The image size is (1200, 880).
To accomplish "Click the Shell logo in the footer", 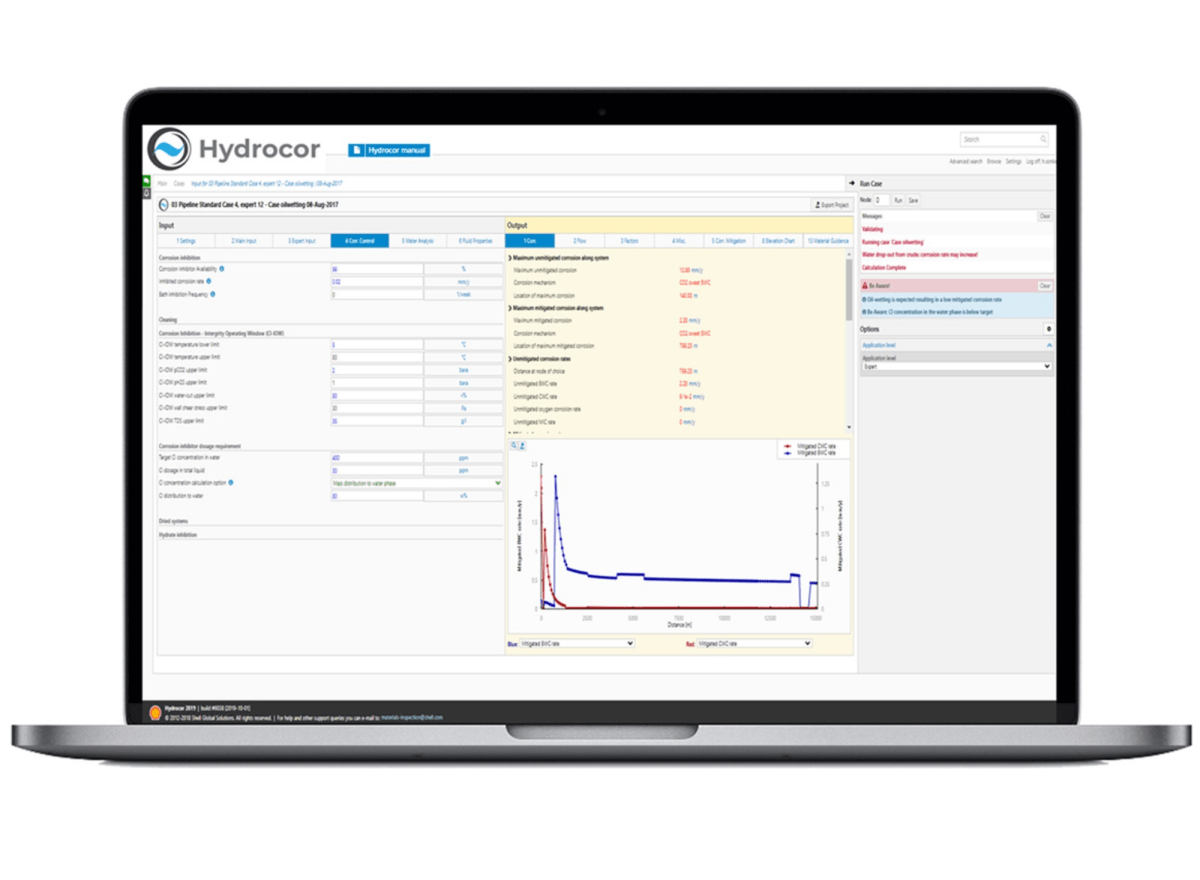I will (x=155, y=713).
